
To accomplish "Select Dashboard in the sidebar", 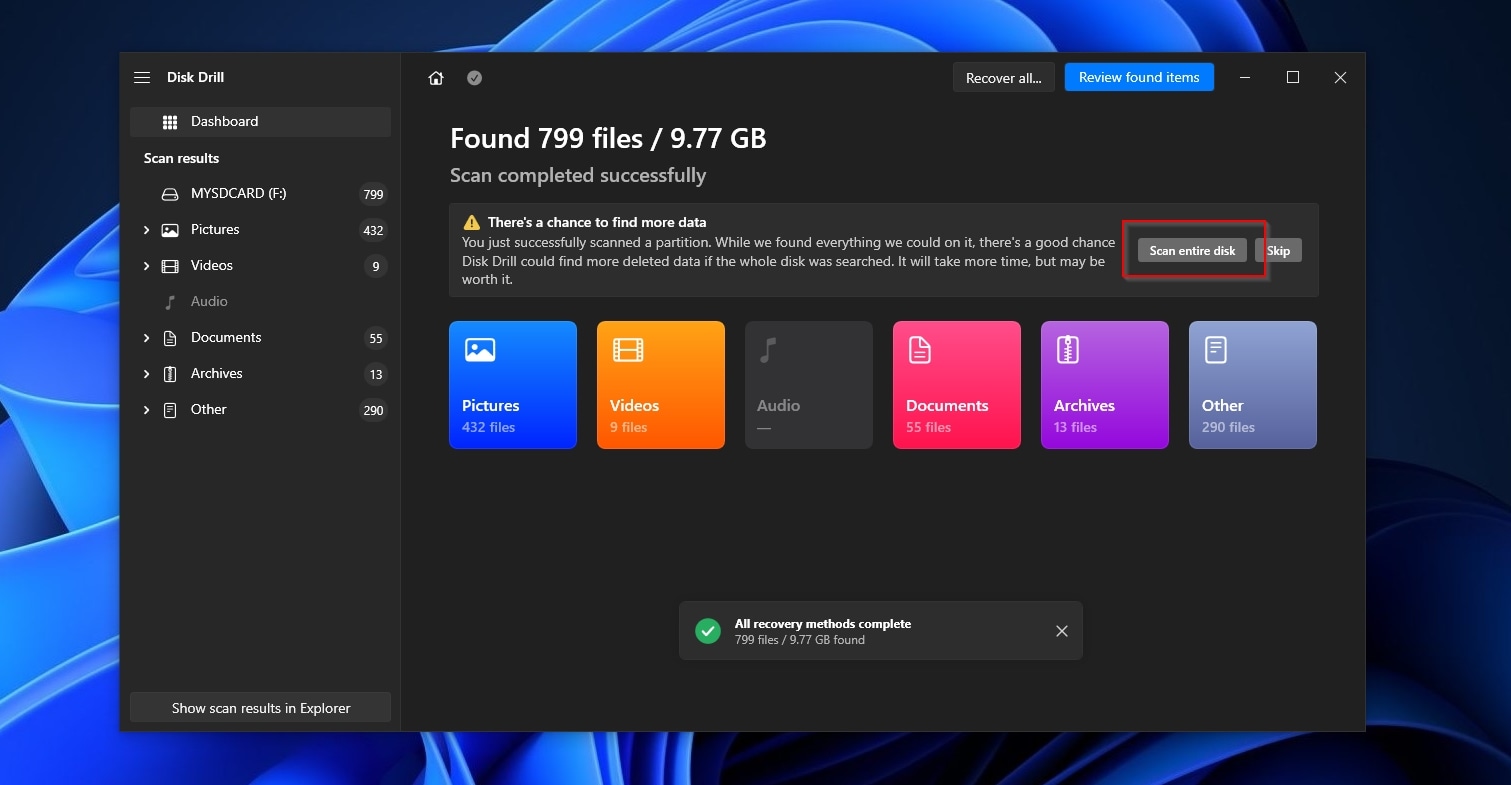I will pyautogui.click(x=260, y=122).
